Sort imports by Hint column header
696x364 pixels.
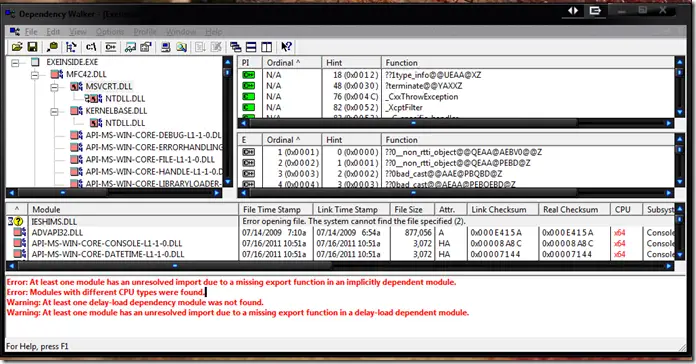352,63
